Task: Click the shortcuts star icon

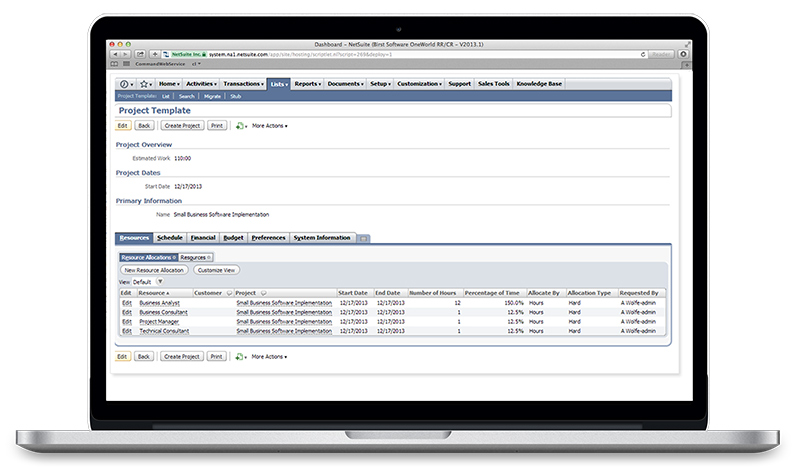Action: 145,85
